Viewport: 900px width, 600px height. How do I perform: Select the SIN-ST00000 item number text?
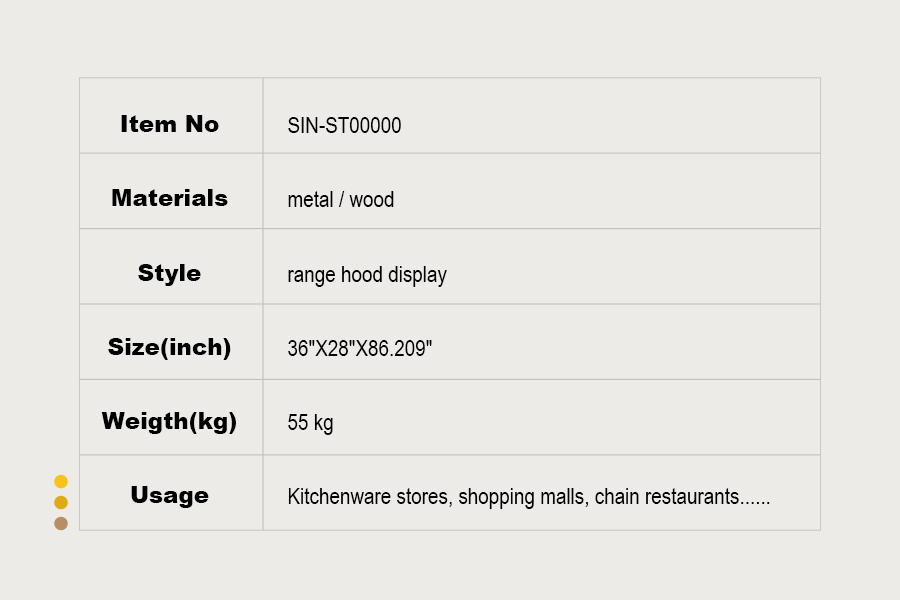pos(344,125)
